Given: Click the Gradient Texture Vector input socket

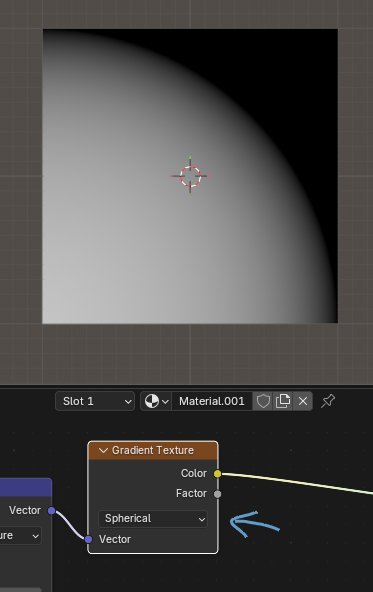Looking at the screenshot, I should coord(88,539).
